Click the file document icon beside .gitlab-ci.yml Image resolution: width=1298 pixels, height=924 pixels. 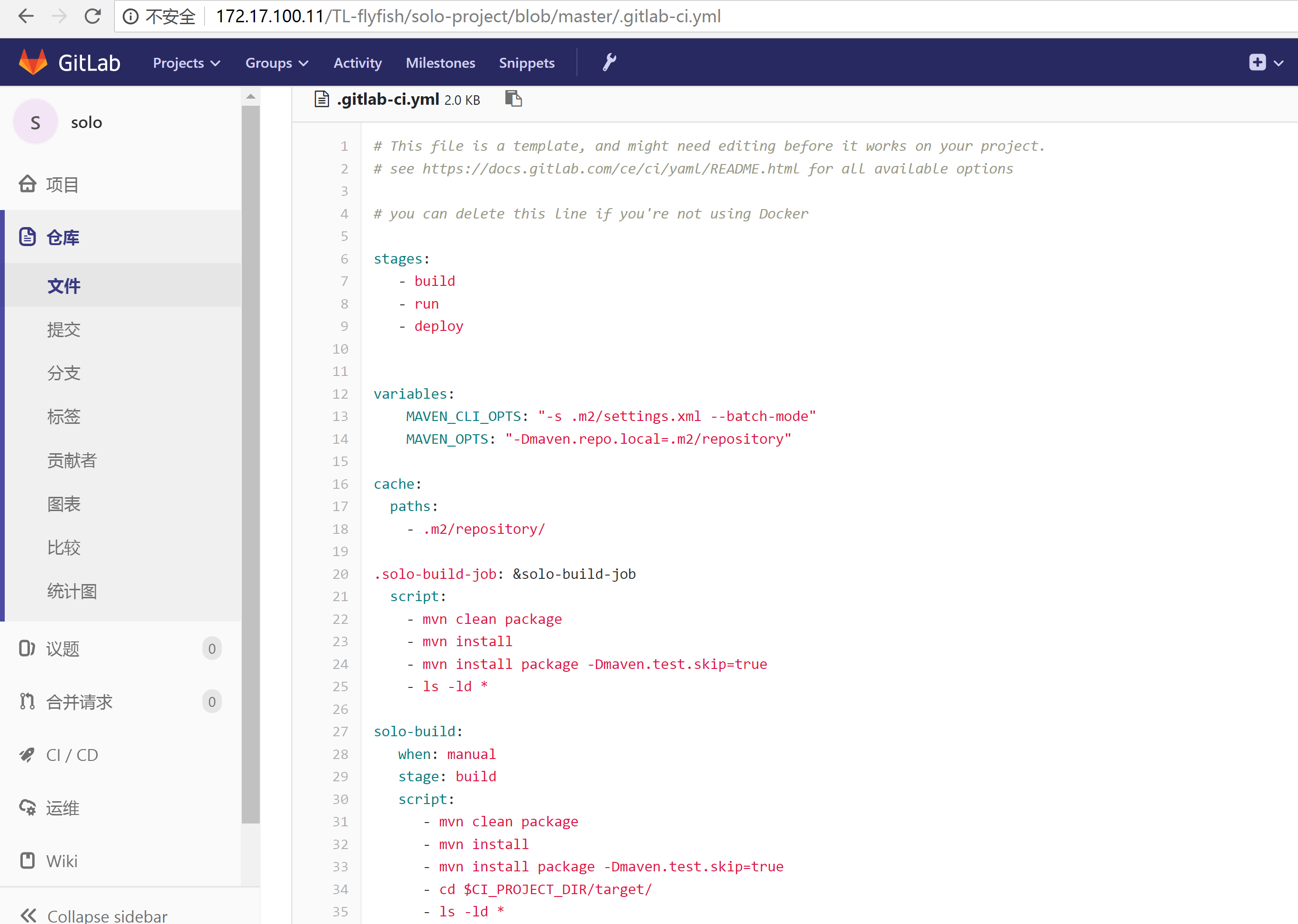(x=322, y=100)
